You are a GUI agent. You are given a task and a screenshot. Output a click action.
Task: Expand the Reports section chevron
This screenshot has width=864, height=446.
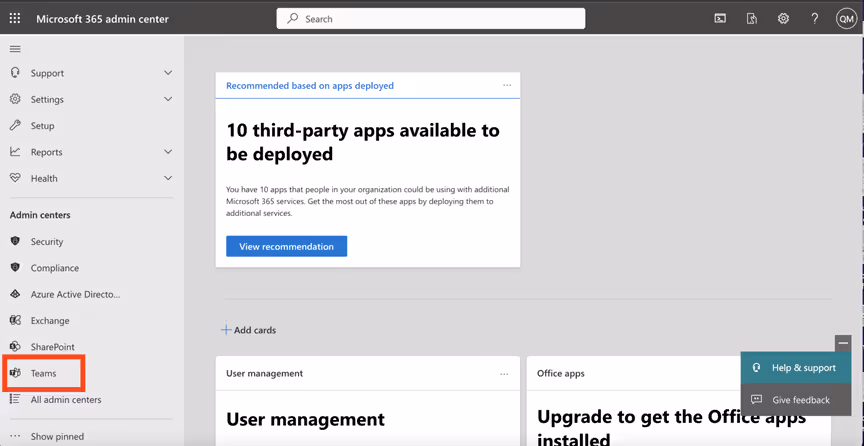(168, 152)
